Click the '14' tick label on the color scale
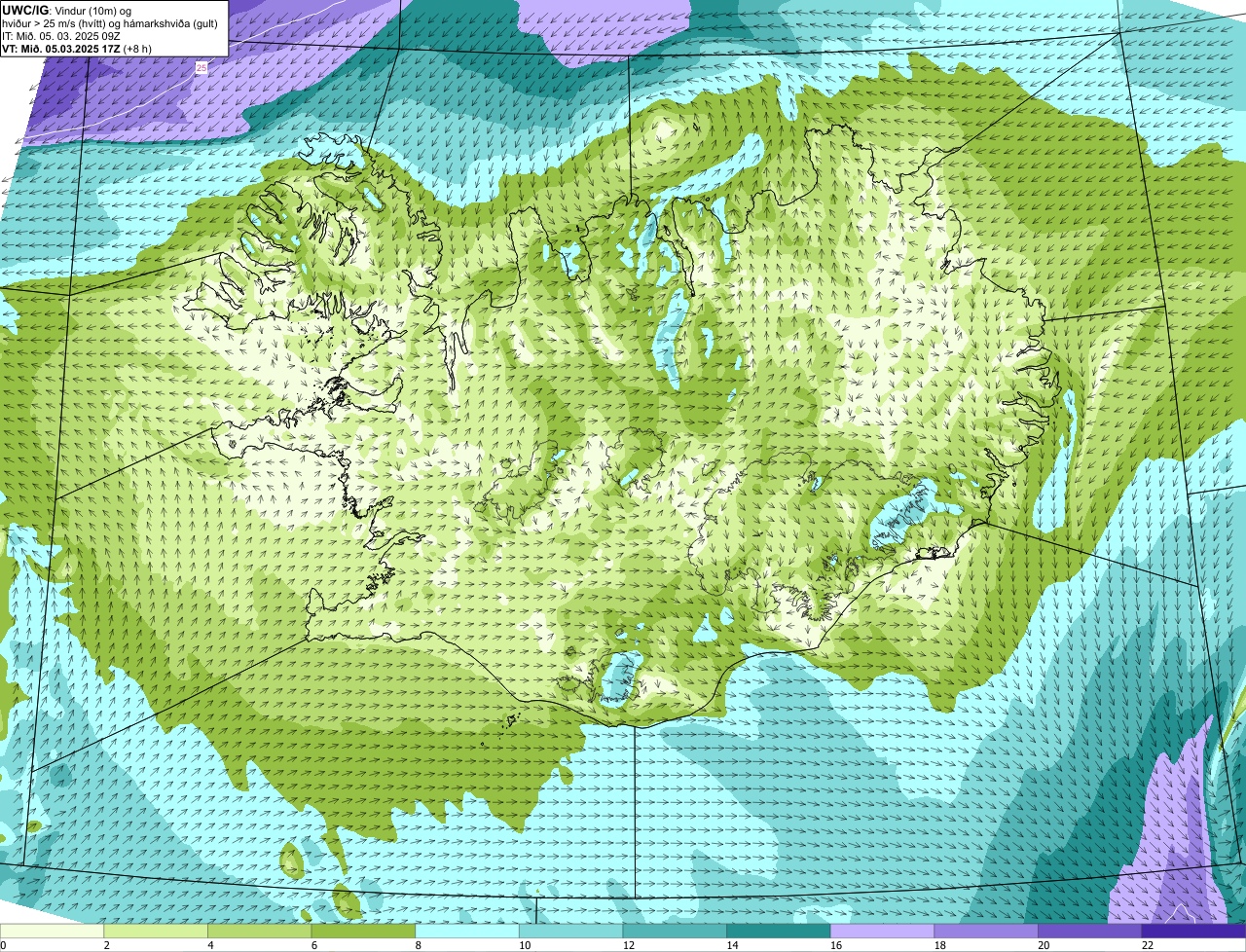This screenshot has width=1246, height=952. click(732, 945)
